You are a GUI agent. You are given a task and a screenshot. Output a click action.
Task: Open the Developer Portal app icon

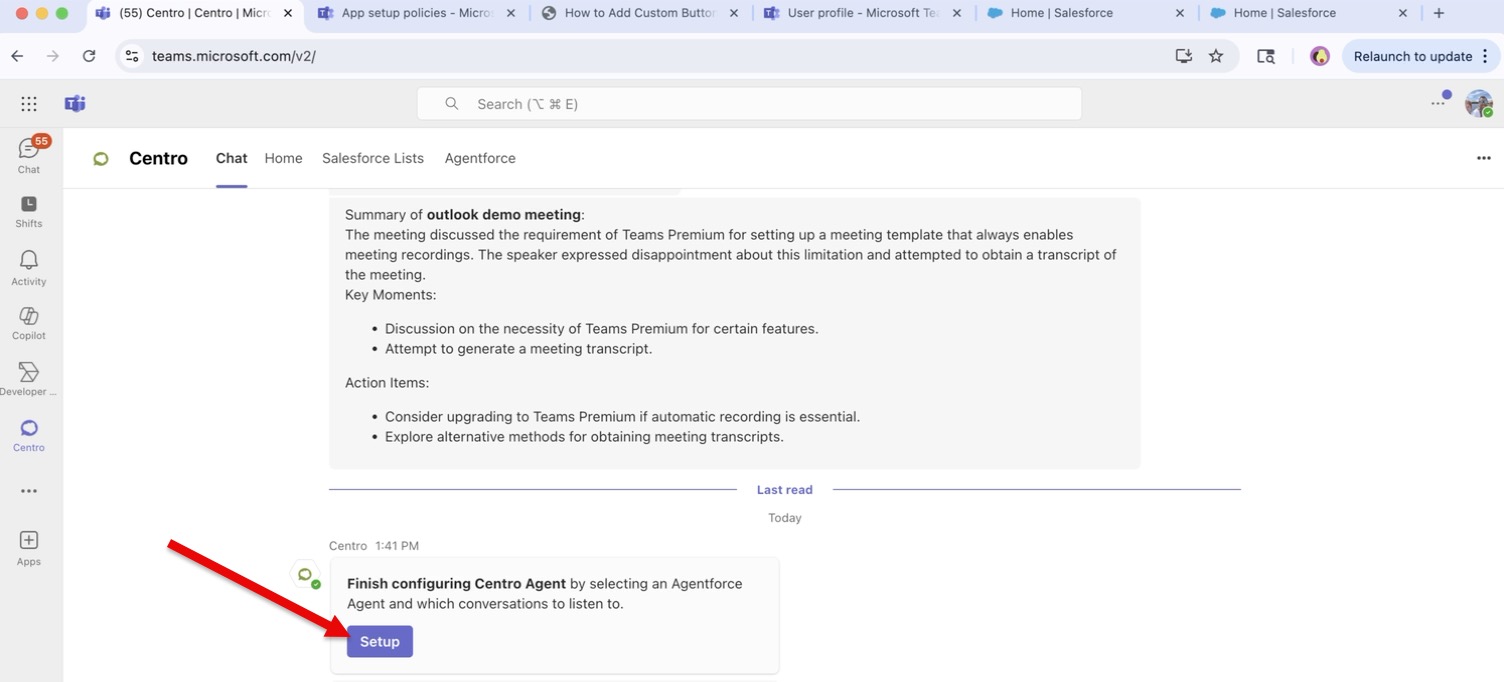pos(29,379)
